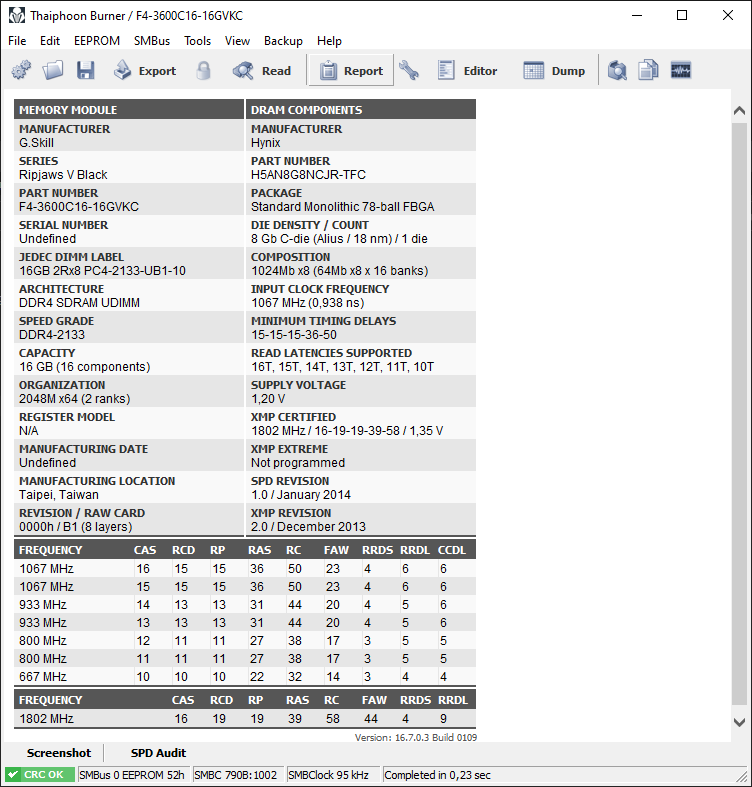Screen dimensions: 752x787
Task: Select part number F4-3600C16-16GVKC text
Action: (79, 207)
